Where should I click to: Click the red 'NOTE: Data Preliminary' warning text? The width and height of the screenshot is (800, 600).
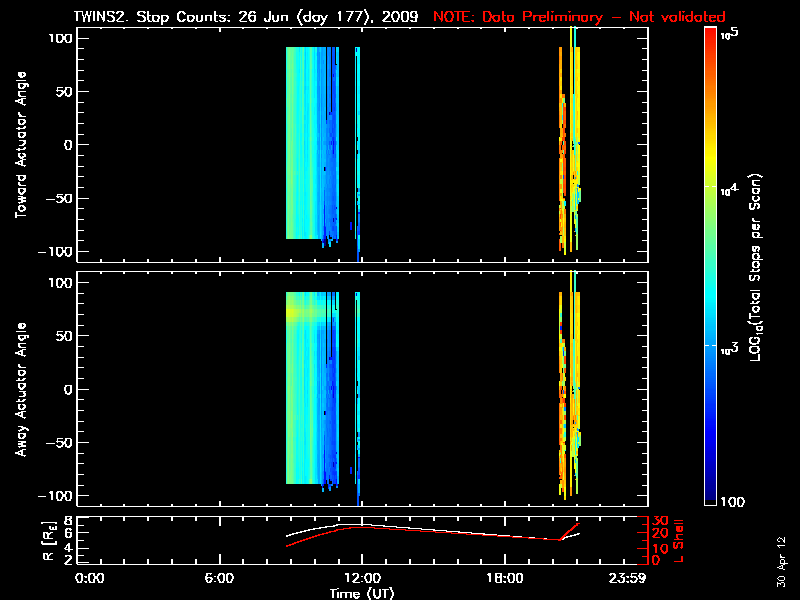(x=579, y=17)
